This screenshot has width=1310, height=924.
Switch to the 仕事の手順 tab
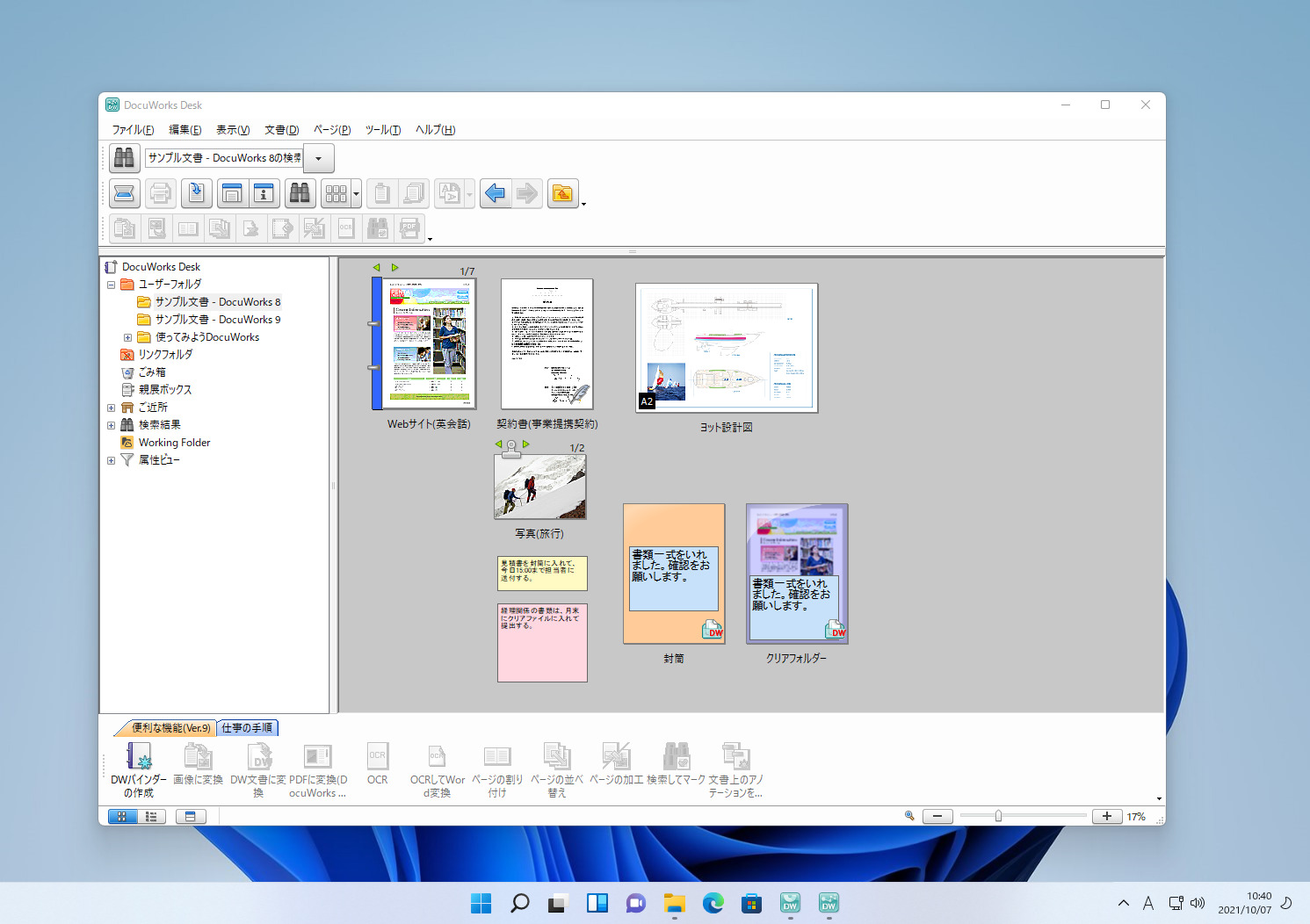[x=248, y=728]
